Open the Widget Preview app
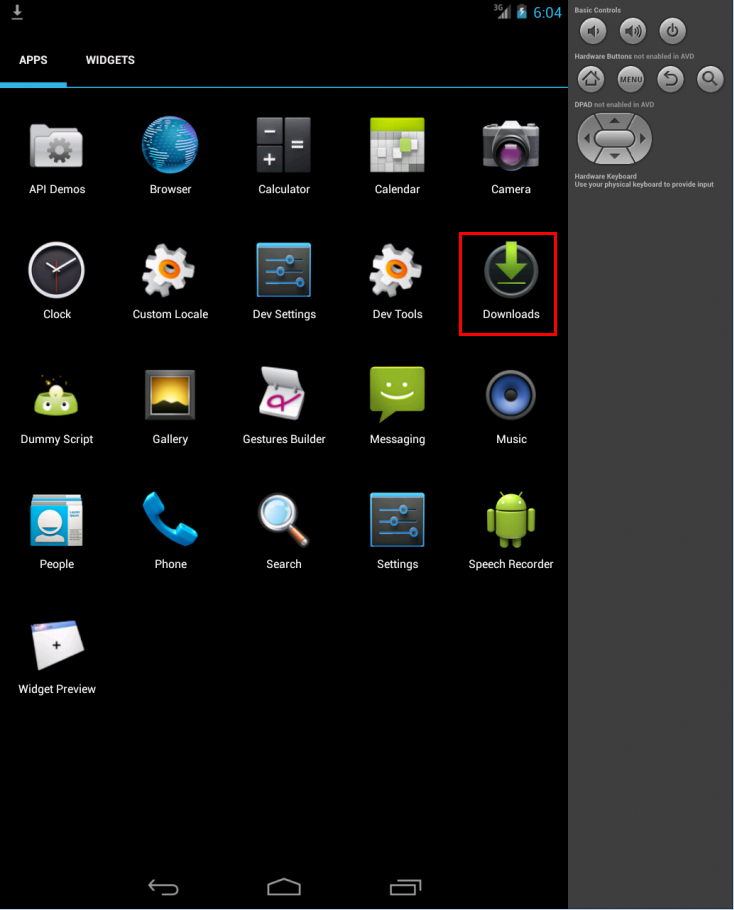Screen dimensions: 734x910 click(57, 658)
